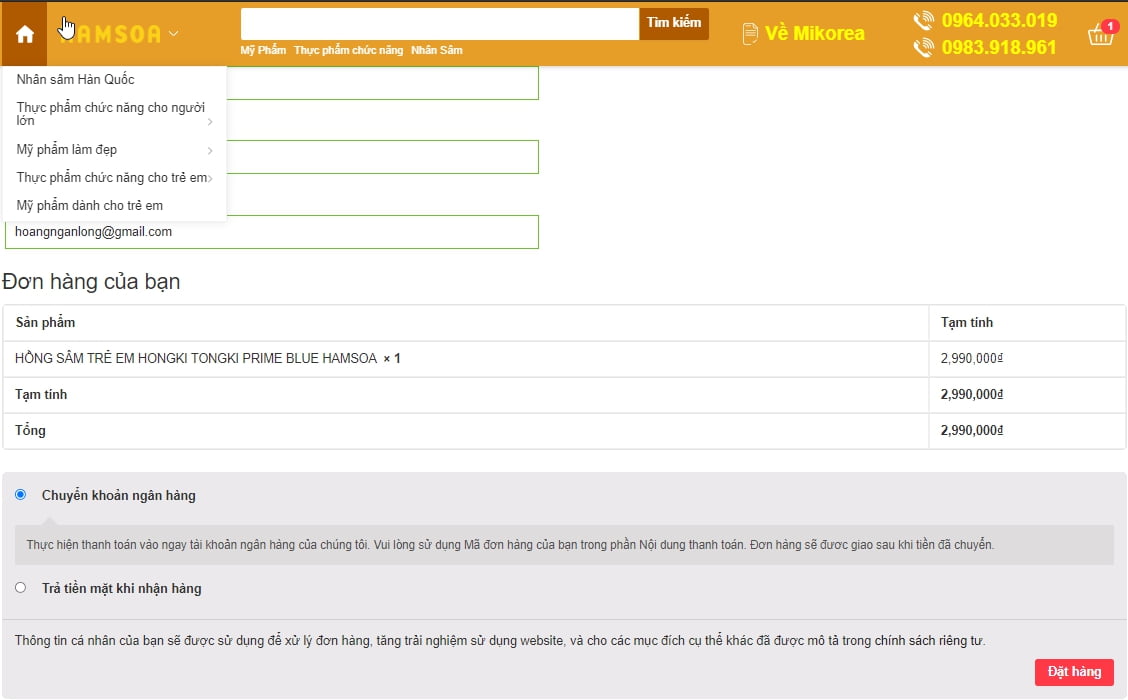1128x700 pixels.
Task: Click the Tạm tính column header
Action: (x=967, y=322)
